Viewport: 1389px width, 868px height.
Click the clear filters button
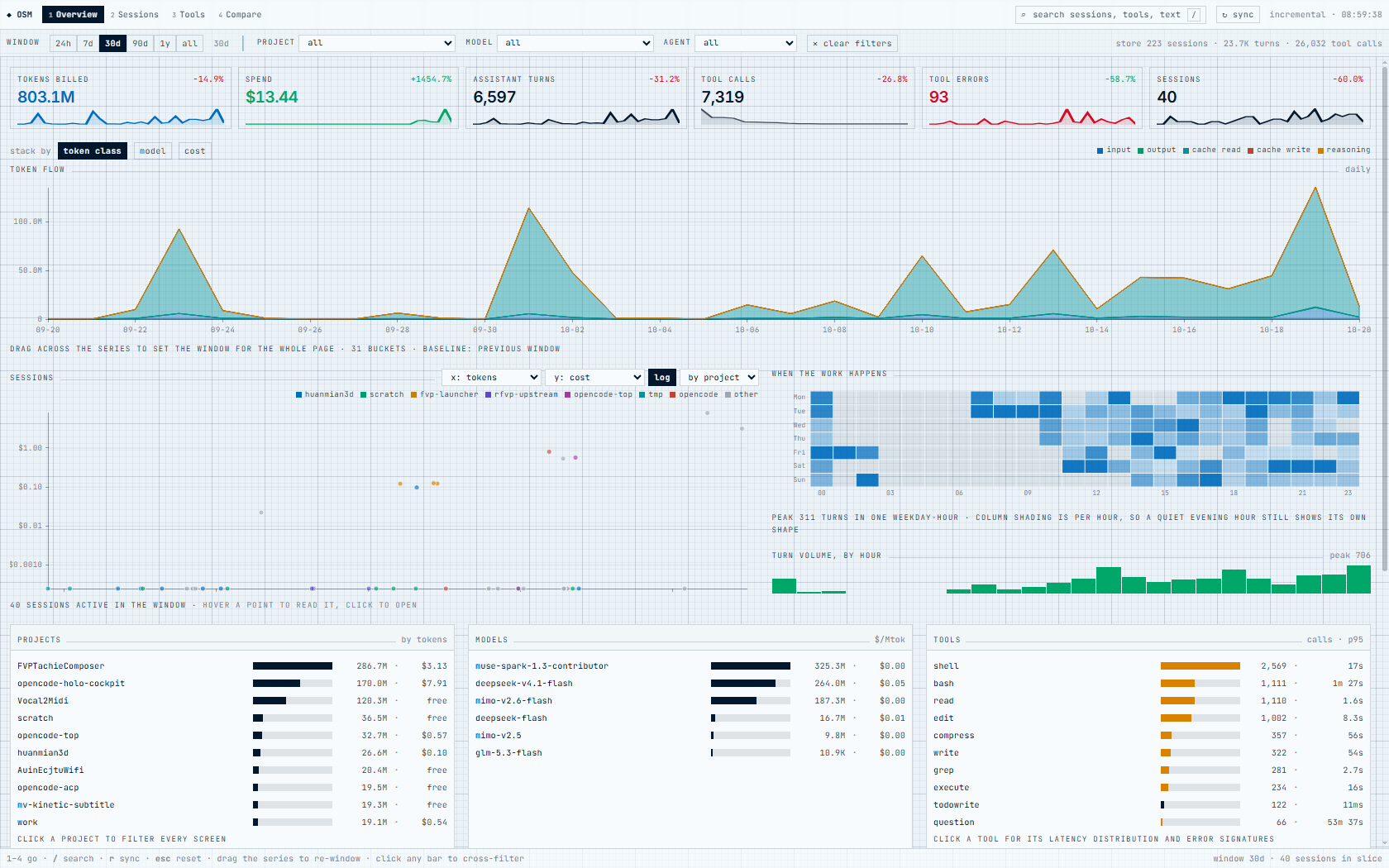pyautogui.click(x=852, y=43)
